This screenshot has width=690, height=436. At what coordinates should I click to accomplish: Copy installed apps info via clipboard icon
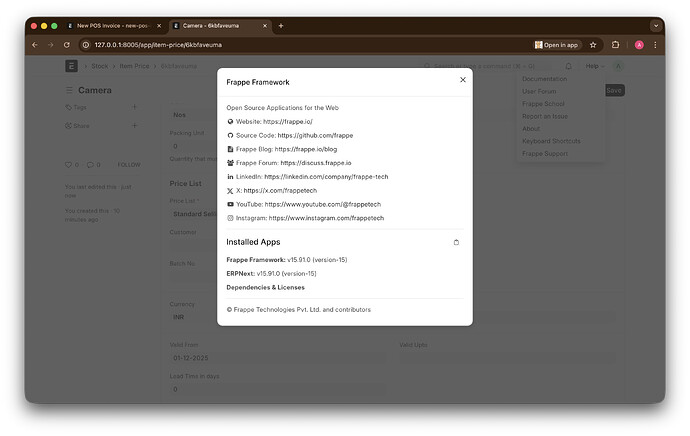(456, 242)
